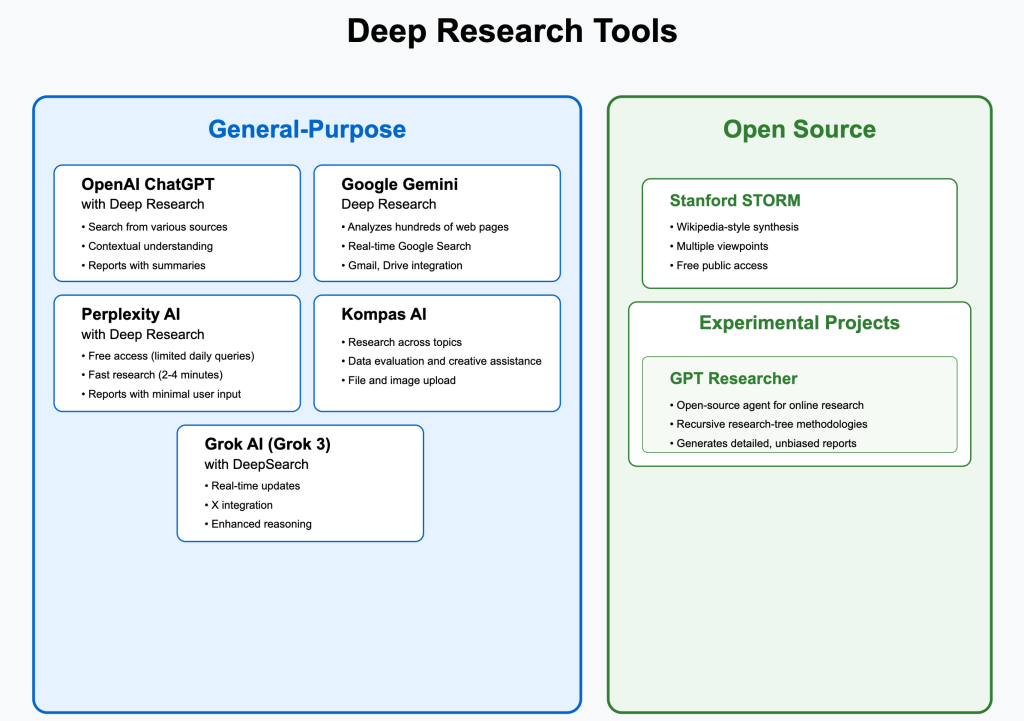Open the Grok AI (Grok 3) card
Screen dimensions: 1024x721
coord(300,483)
